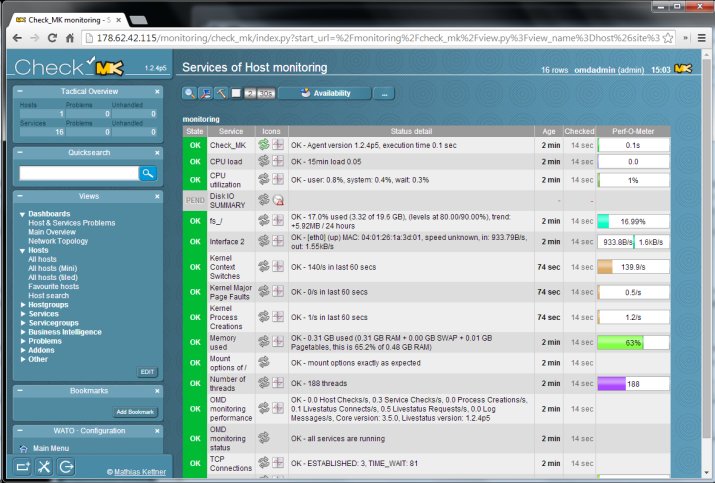Open the graph icon for CPU load

(278, 161)
